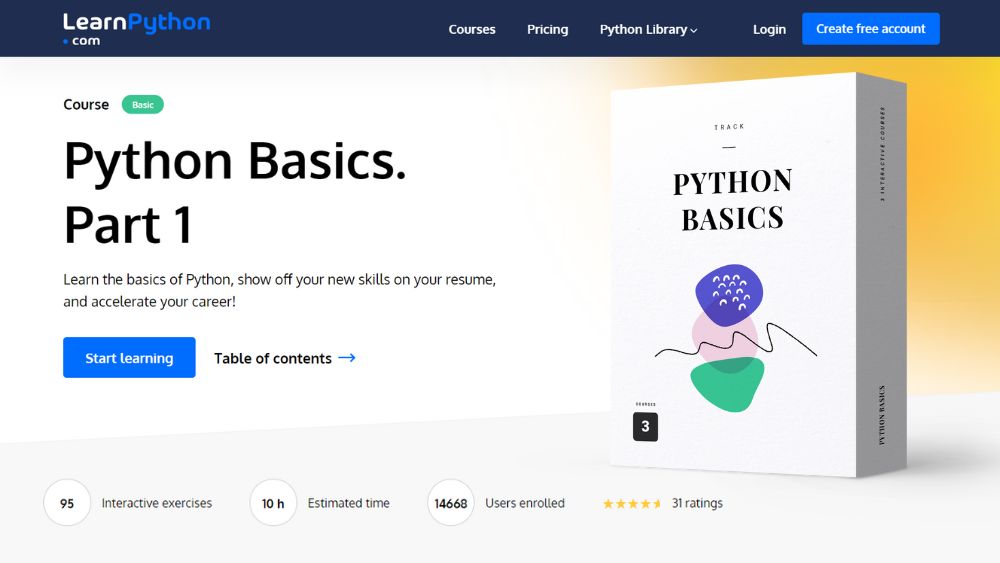Viewport: 1000px width, 563px height.
Task: Click the green Basic badge
Action: (x=143, y=105)
